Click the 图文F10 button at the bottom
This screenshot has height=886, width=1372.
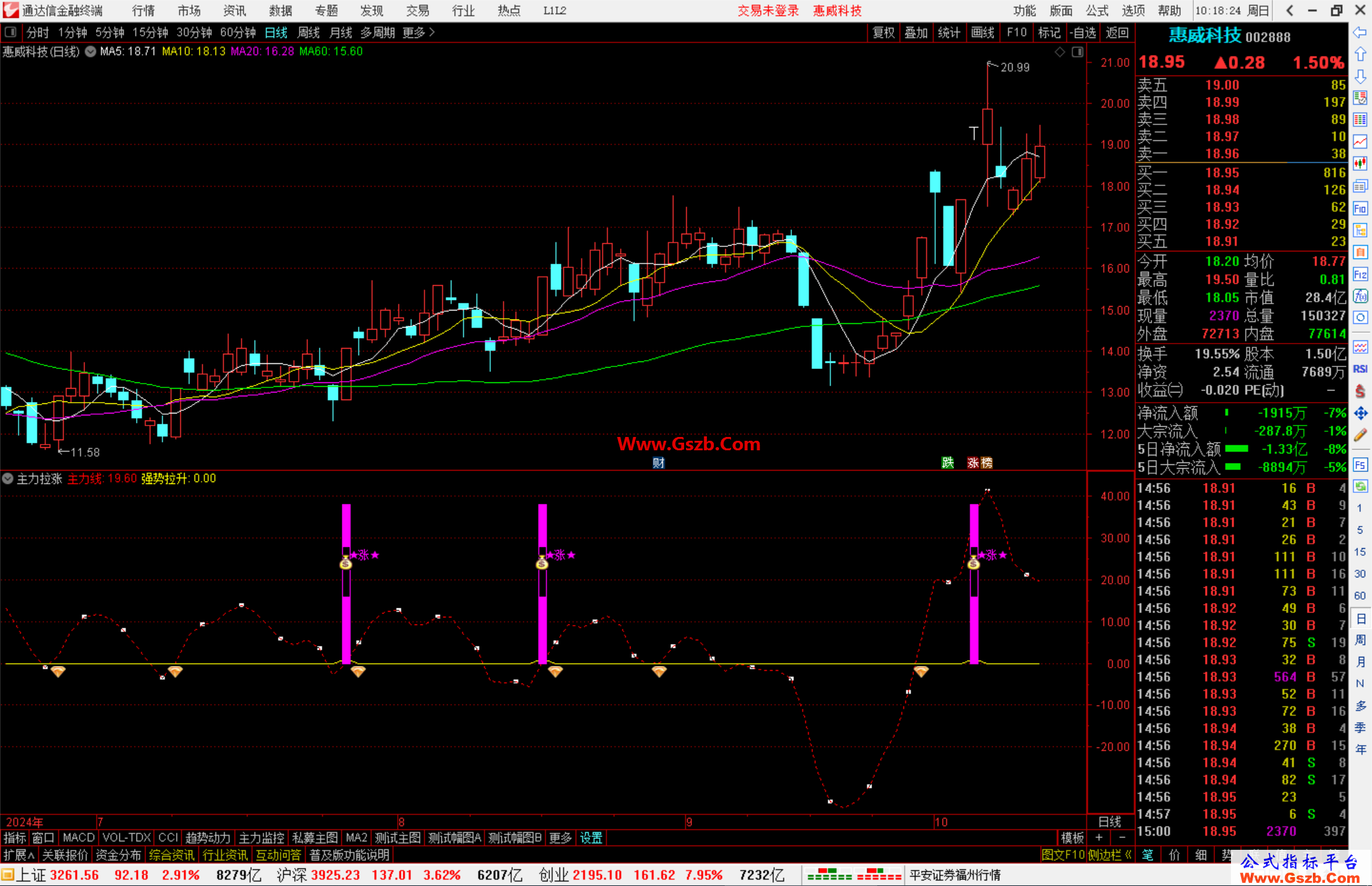(x=1063, y=855)
